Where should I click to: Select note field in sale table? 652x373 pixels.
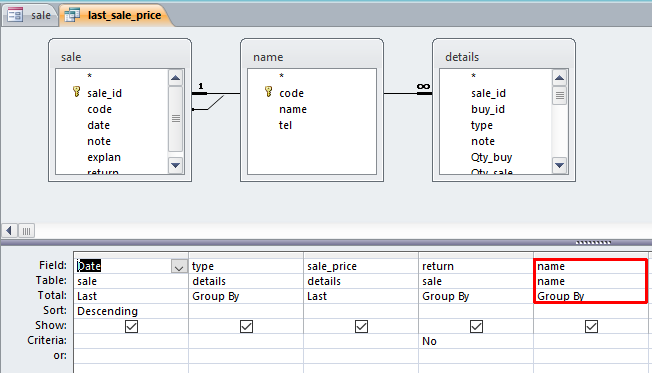(x=99, y=141)
